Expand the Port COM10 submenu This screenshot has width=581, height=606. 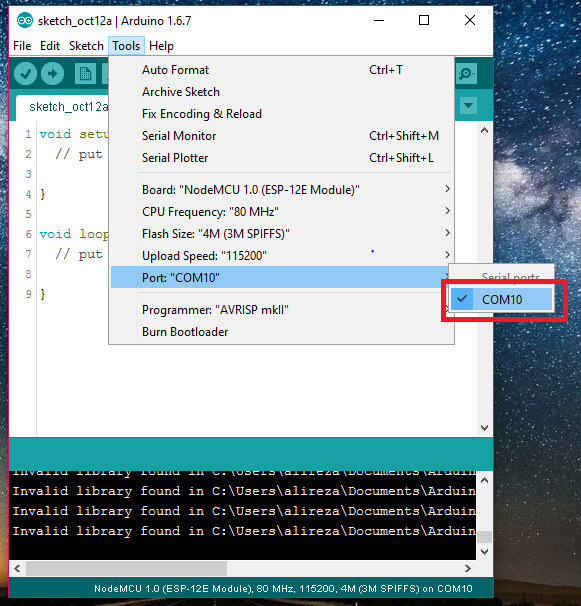(x=281, y=277)
